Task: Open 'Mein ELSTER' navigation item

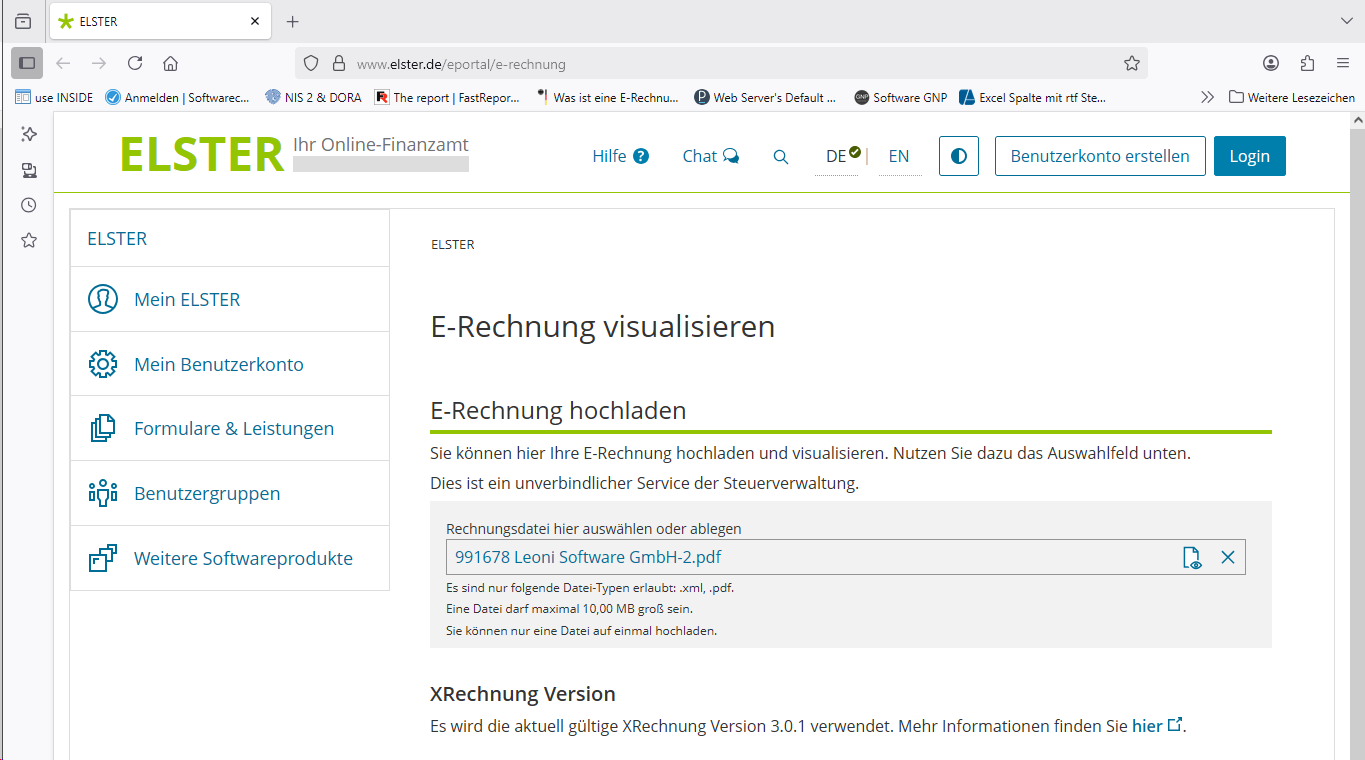Action: 230,299
